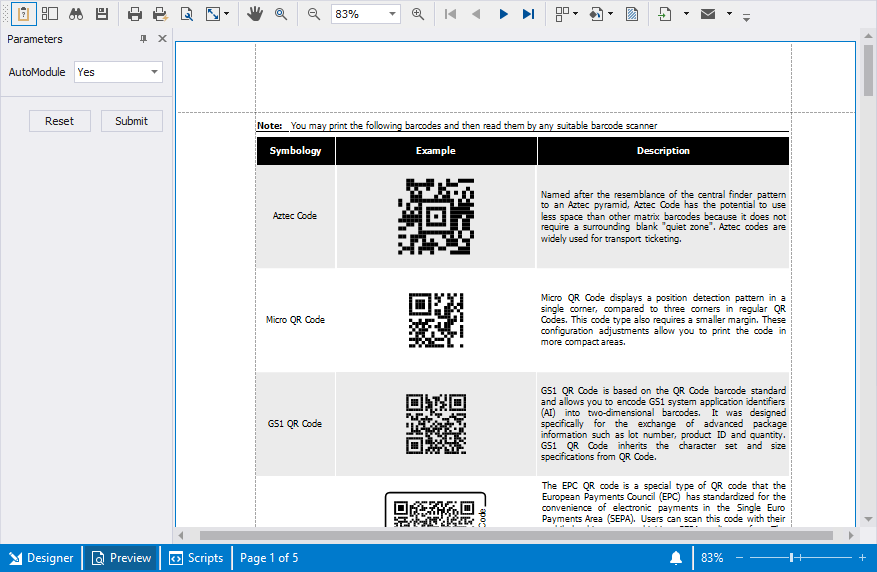This screenshot has width=877, height=572.
Task: Select the Magnifier tool
Action: (281, 14)
